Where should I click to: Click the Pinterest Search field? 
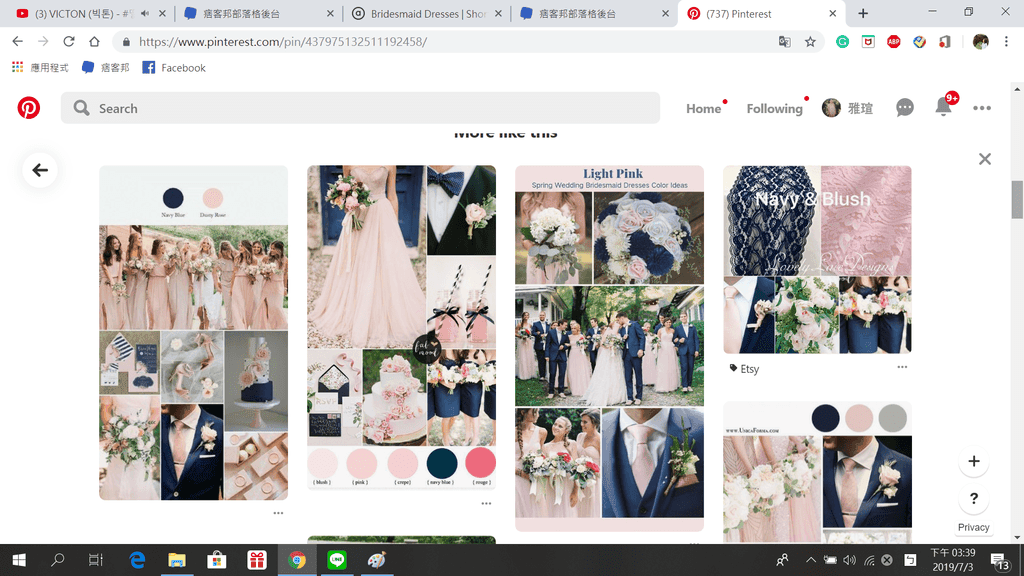click(x=360, y=108)
